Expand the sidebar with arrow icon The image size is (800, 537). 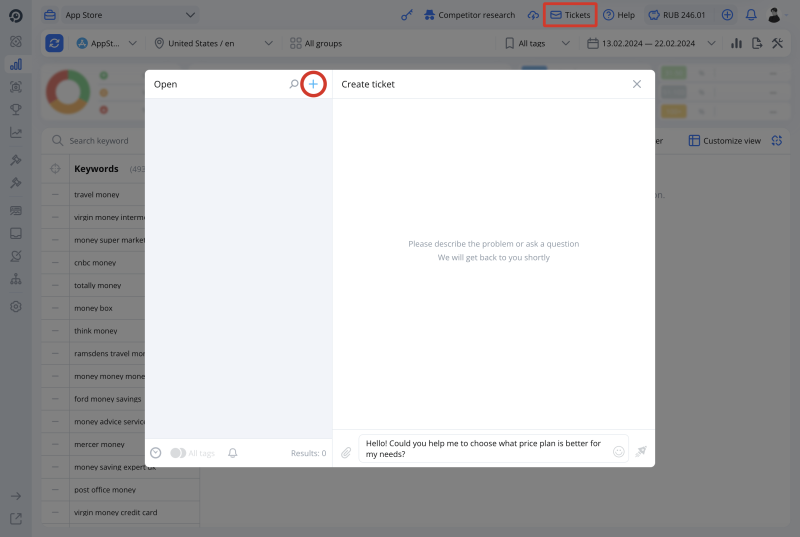click(16, 496)
